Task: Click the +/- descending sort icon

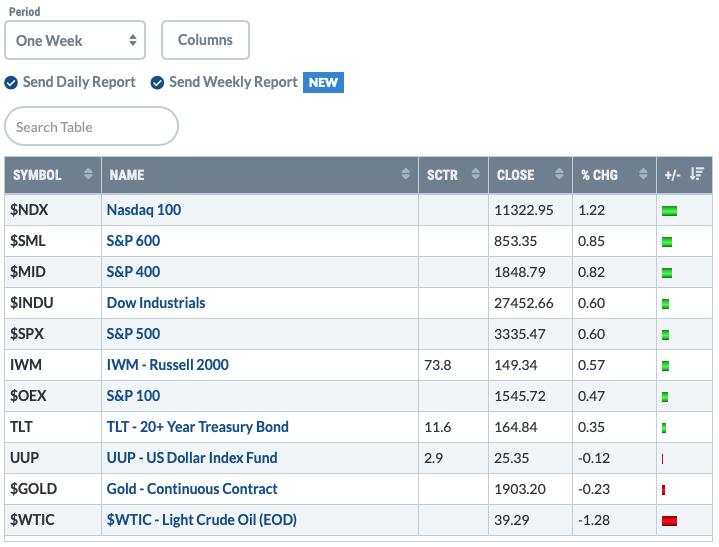Action: pos(697,174)
